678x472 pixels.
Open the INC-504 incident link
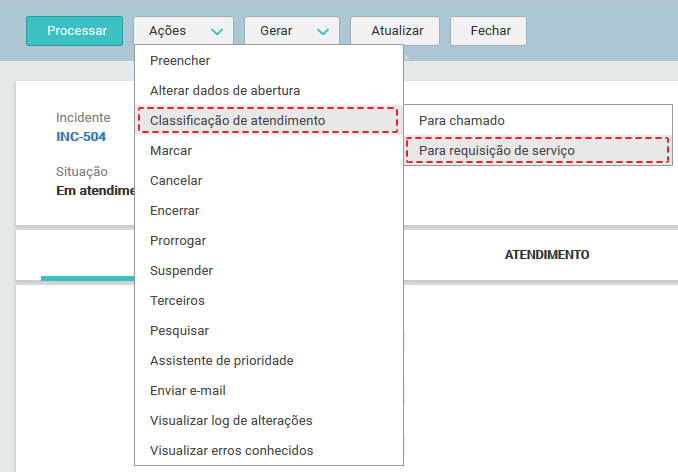81,137
